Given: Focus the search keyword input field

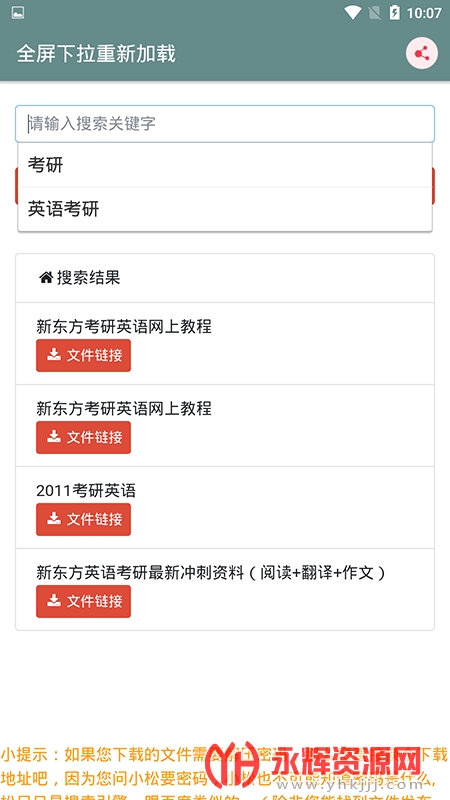Looking at the screenshot, I should [225, 123].
